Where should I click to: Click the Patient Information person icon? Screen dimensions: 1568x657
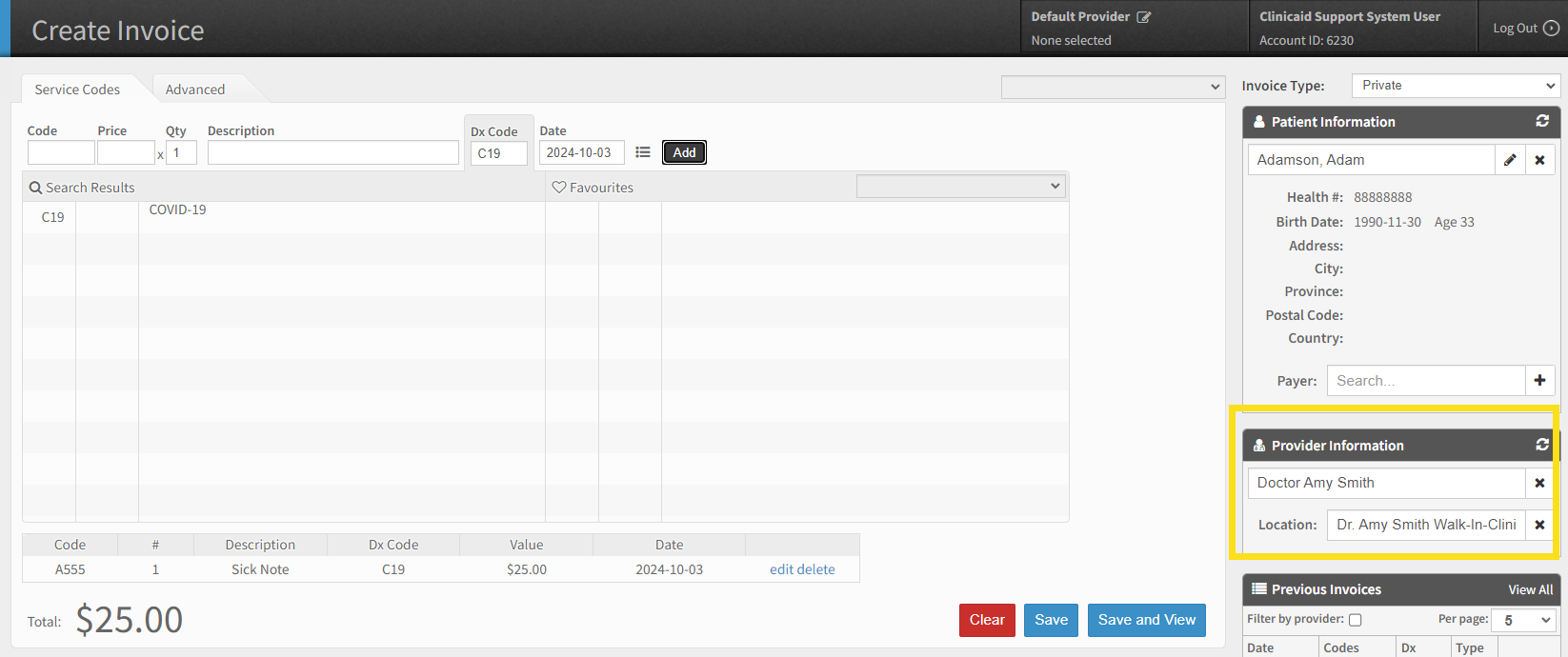pyautogui.click(x=1259, y=122)
